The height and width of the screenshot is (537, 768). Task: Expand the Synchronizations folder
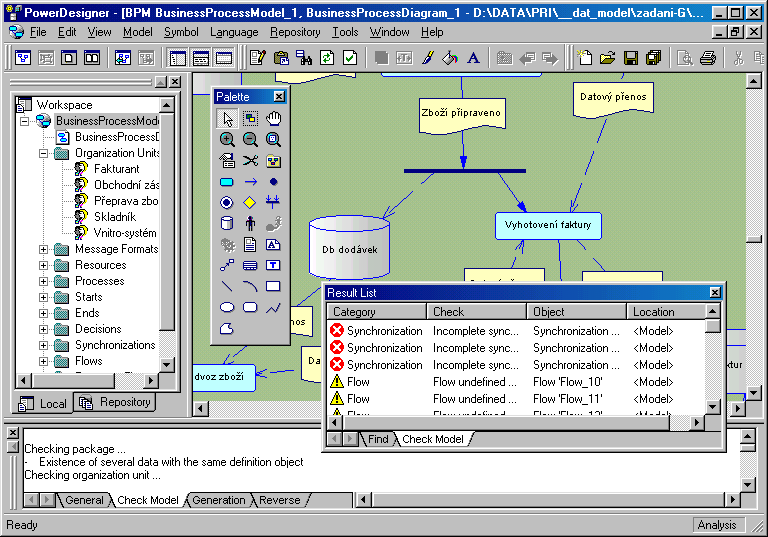coord(43,345)
